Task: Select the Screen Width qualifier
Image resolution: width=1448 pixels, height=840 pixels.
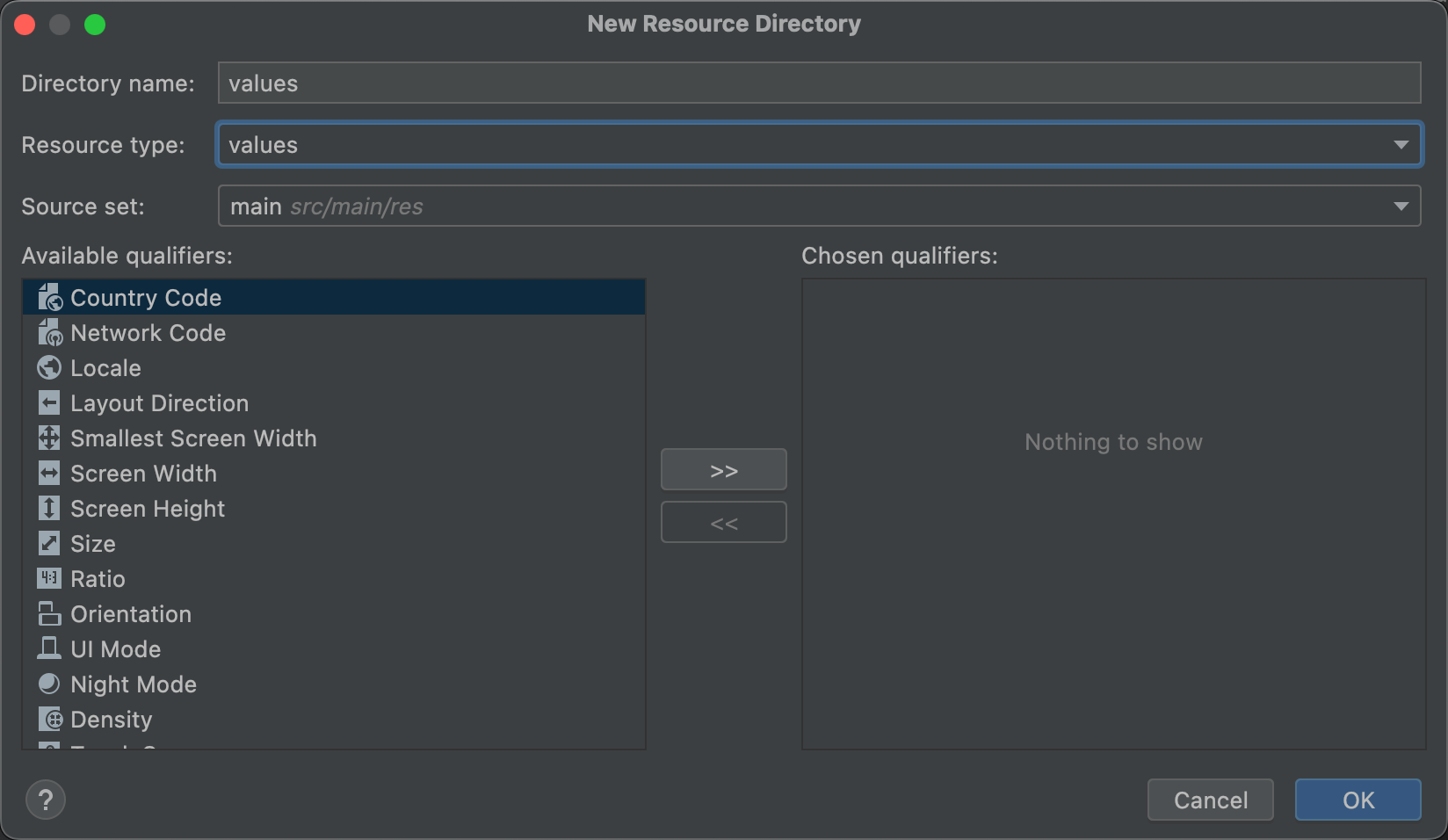Action: pyautogui.click(x=143, y=473)
